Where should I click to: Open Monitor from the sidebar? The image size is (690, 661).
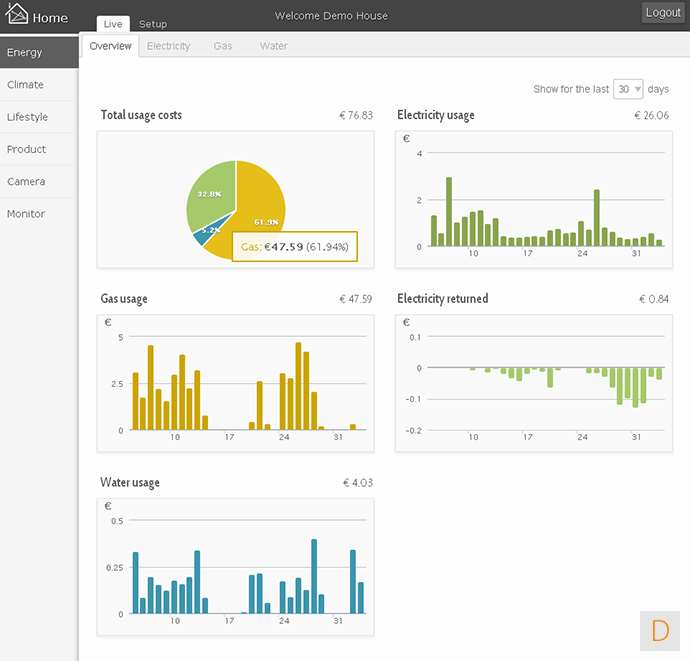(26, 214)
